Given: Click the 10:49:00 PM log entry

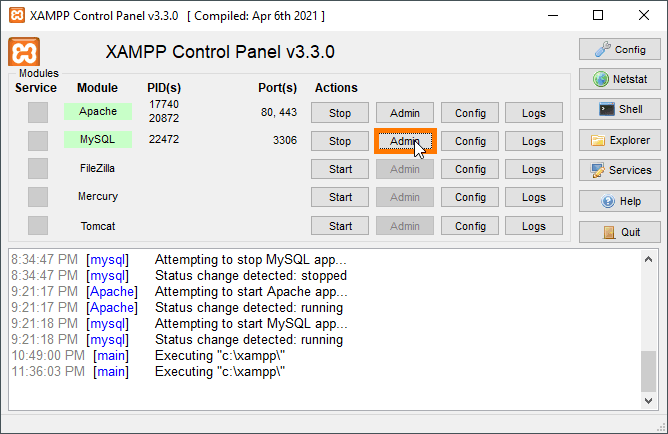Looking at the screenshot, I should pos(148,355).
